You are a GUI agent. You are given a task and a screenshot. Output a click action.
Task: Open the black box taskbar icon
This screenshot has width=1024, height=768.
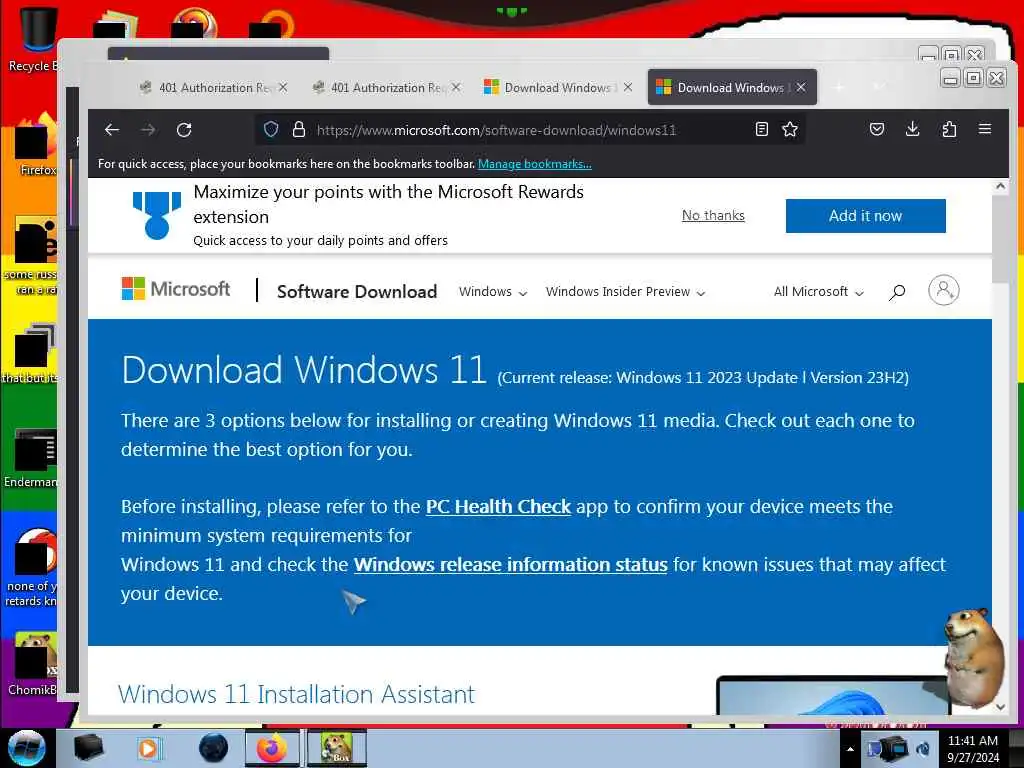89,748
